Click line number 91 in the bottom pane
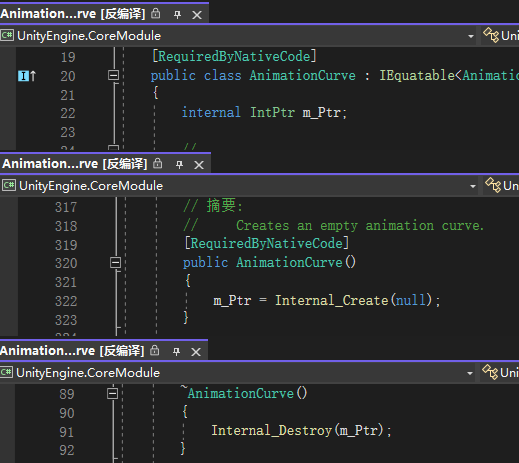The height and width of the screenshot is (463, 519). (67, 432)
